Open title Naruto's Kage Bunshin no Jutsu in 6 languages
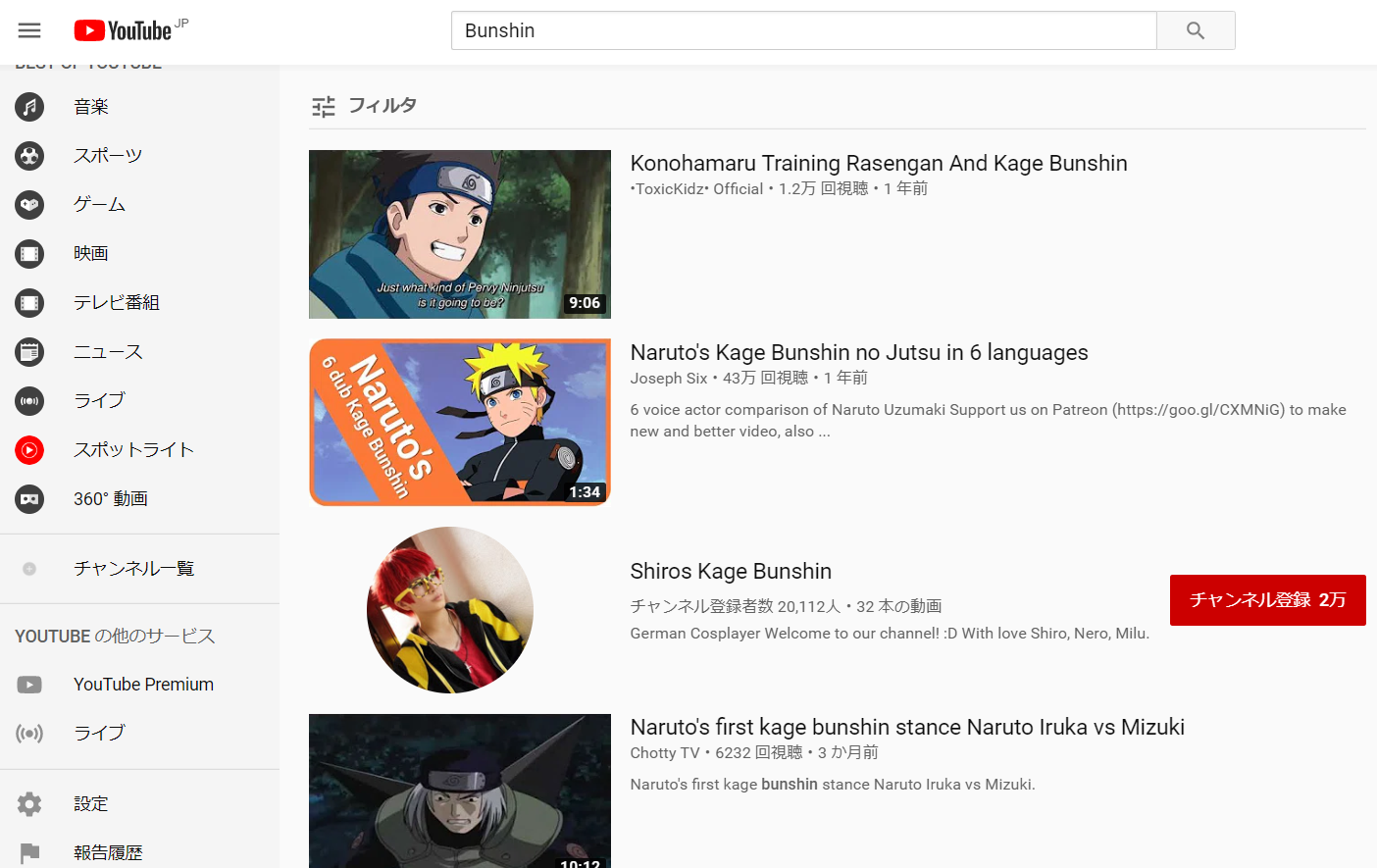1377x868 pixels. [859, 353]
